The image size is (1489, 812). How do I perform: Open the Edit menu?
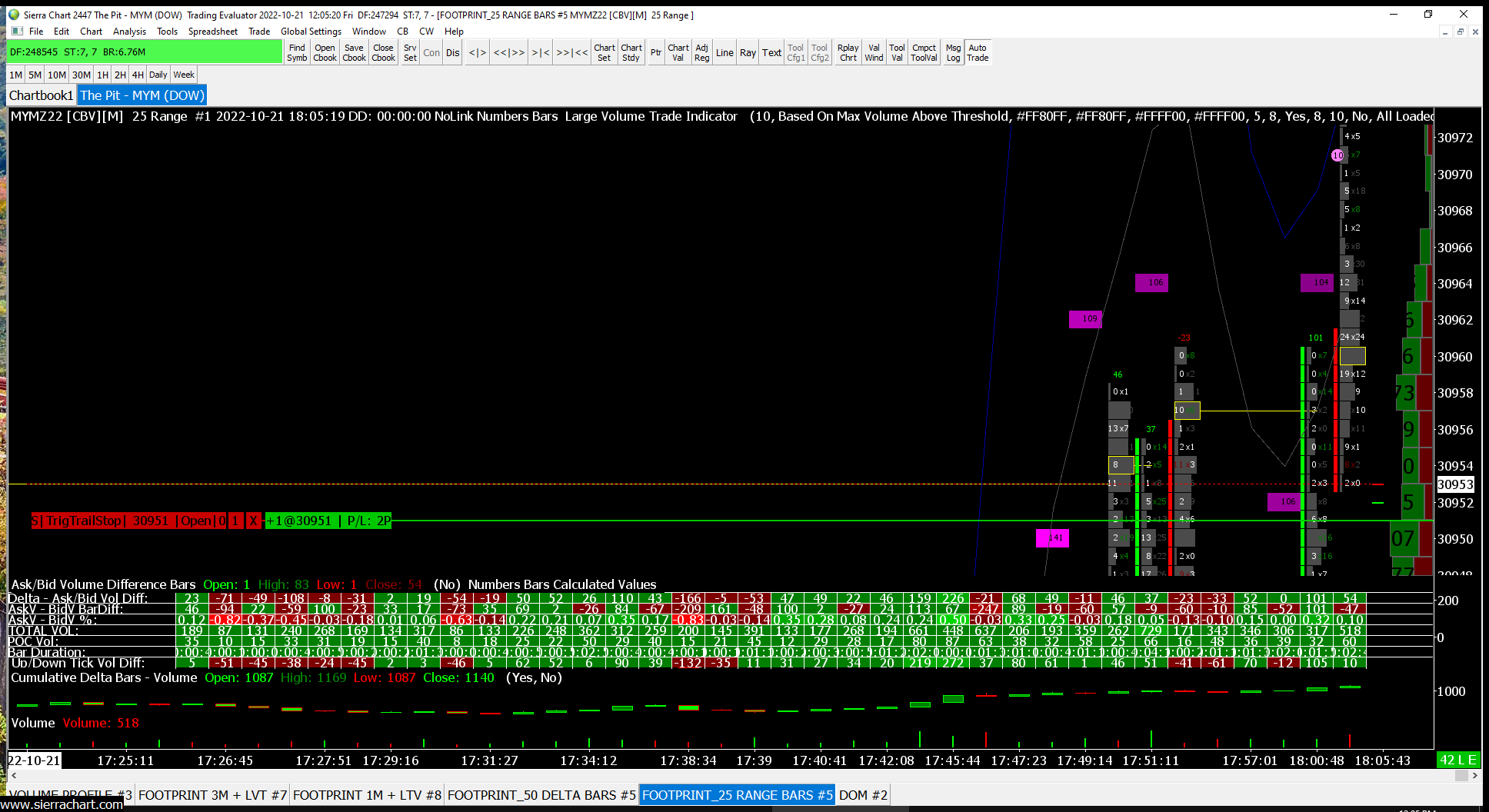[62, 32]
